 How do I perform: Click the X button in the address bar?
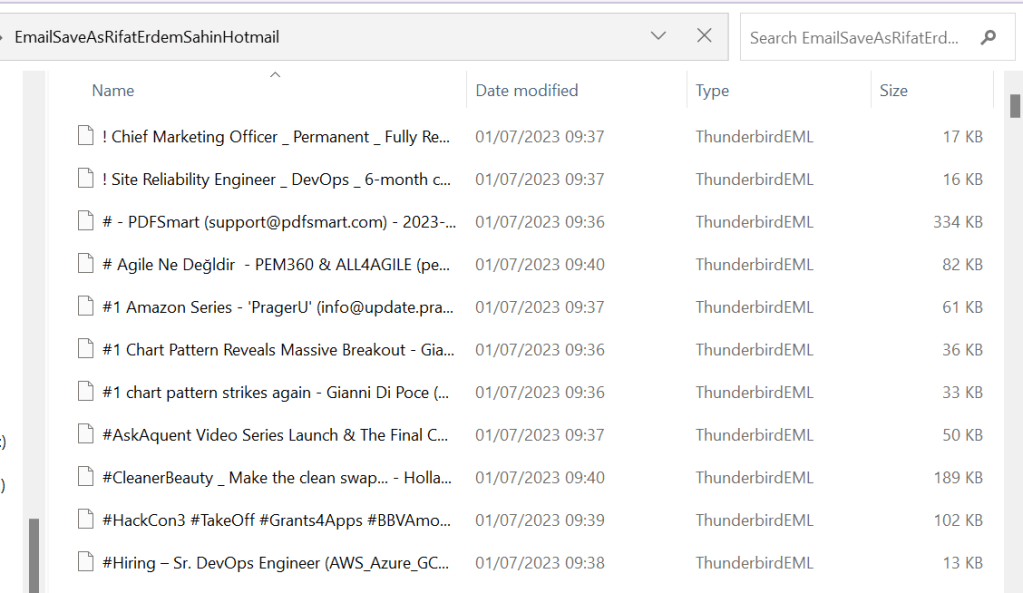(704, 36)
